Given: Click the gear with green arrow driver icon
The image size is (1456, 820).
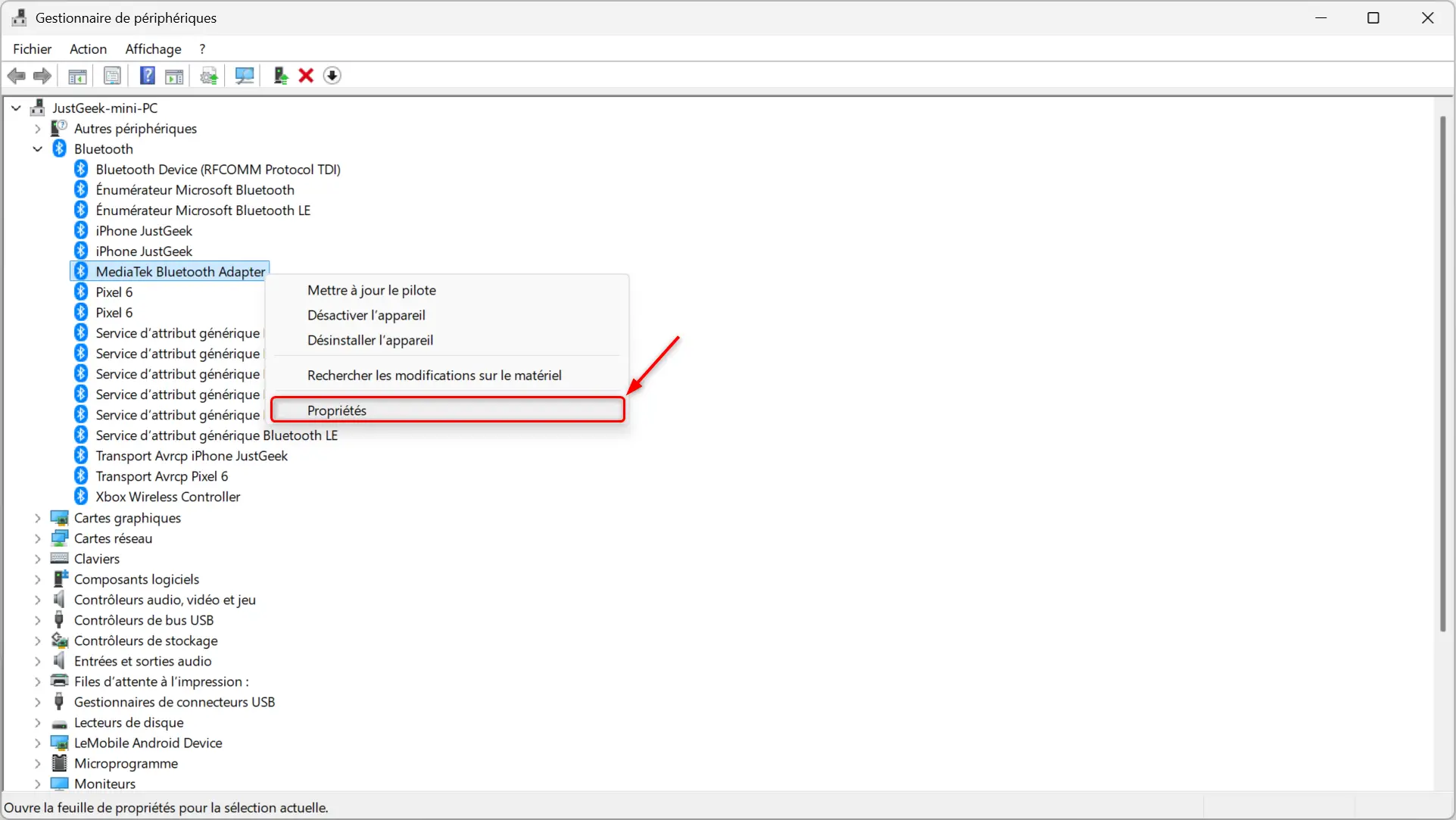Looking at the screenshot, I should pyautogui.click(x=209, y=76).
